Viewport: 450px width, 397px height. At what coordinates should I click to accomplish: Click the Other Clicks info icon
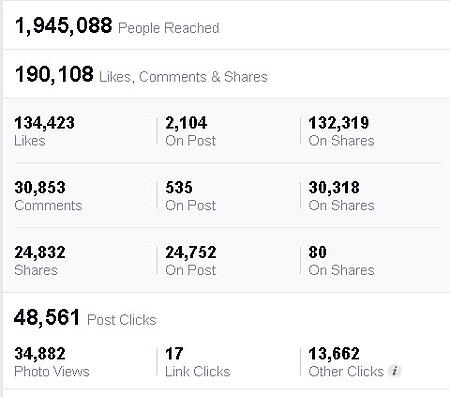(395, 371)
